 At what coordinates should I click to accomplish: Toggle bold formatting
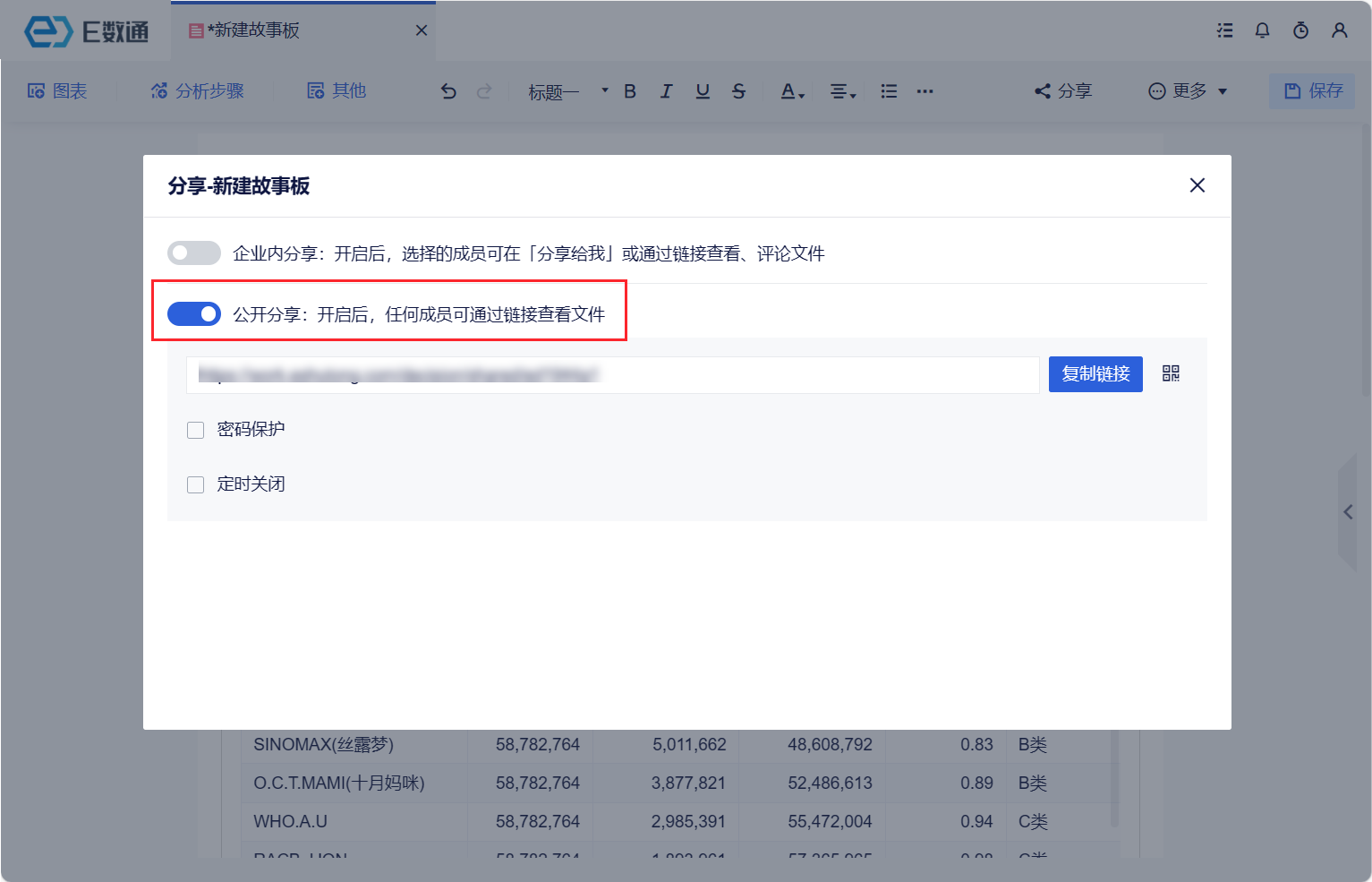(630, 91)
